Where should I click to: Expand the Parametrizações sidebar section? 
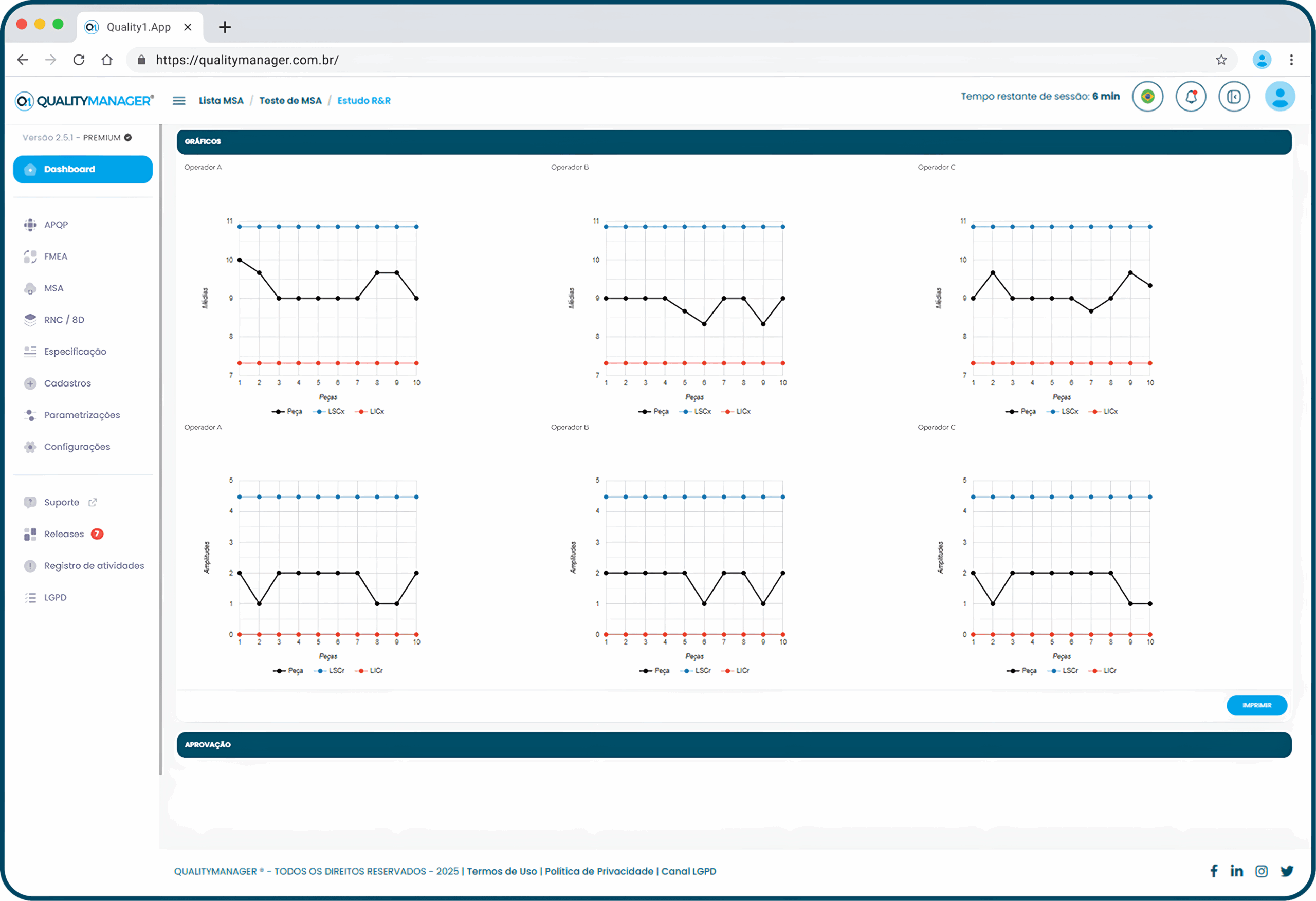[x=82, y=415]
